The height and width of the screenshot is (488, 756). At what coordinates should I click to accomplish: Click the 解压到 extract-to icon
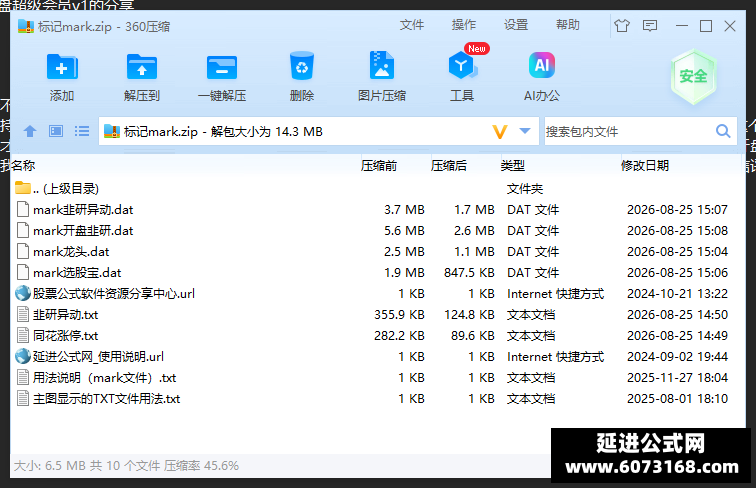pyautogui.click(x=142, y=67)
